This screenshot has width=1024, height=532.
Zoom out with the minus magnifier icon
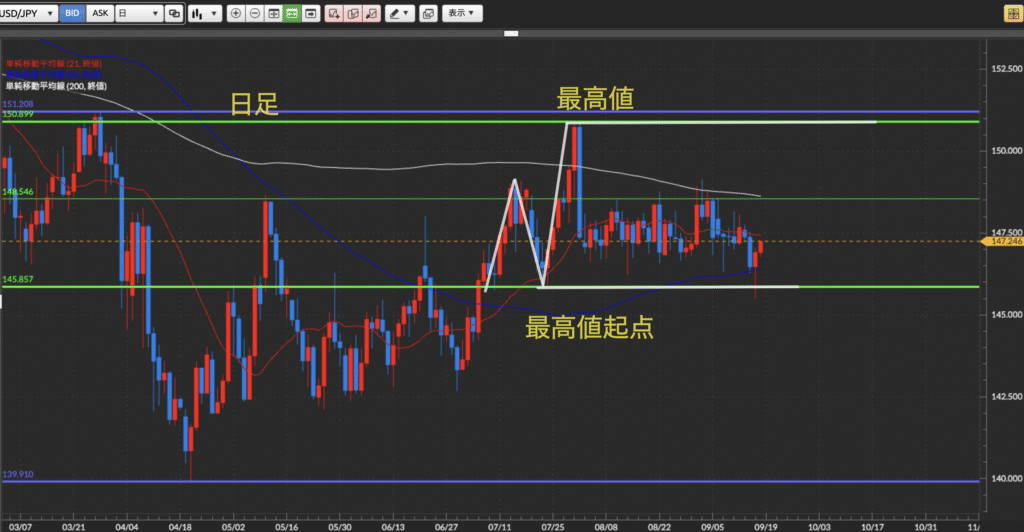point(255,13)
